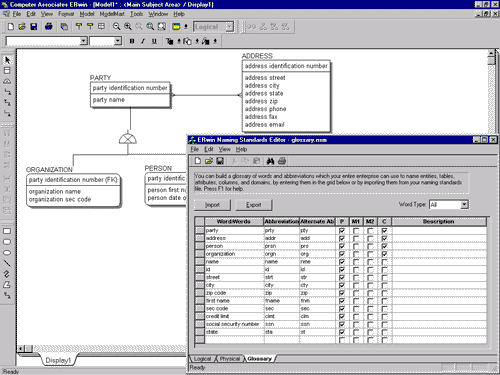The width and height of the screenshot is (500, 375).
Task: Open the font size dropdown arrow
Action: [117, 41]
